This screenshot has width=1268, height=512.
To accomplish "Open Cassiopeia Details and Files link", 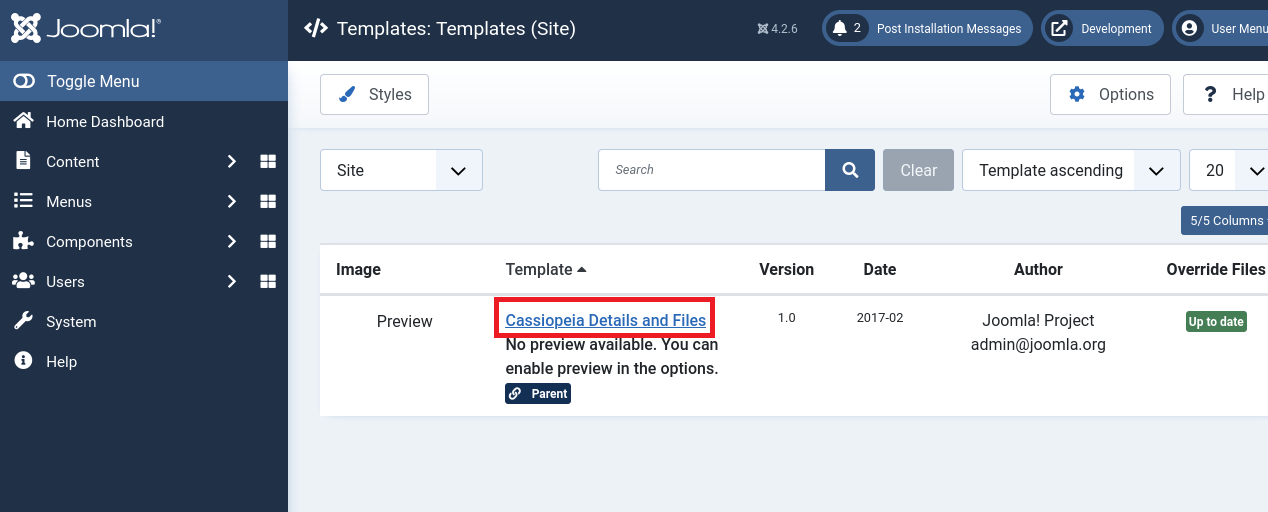I will click(606, 321).
